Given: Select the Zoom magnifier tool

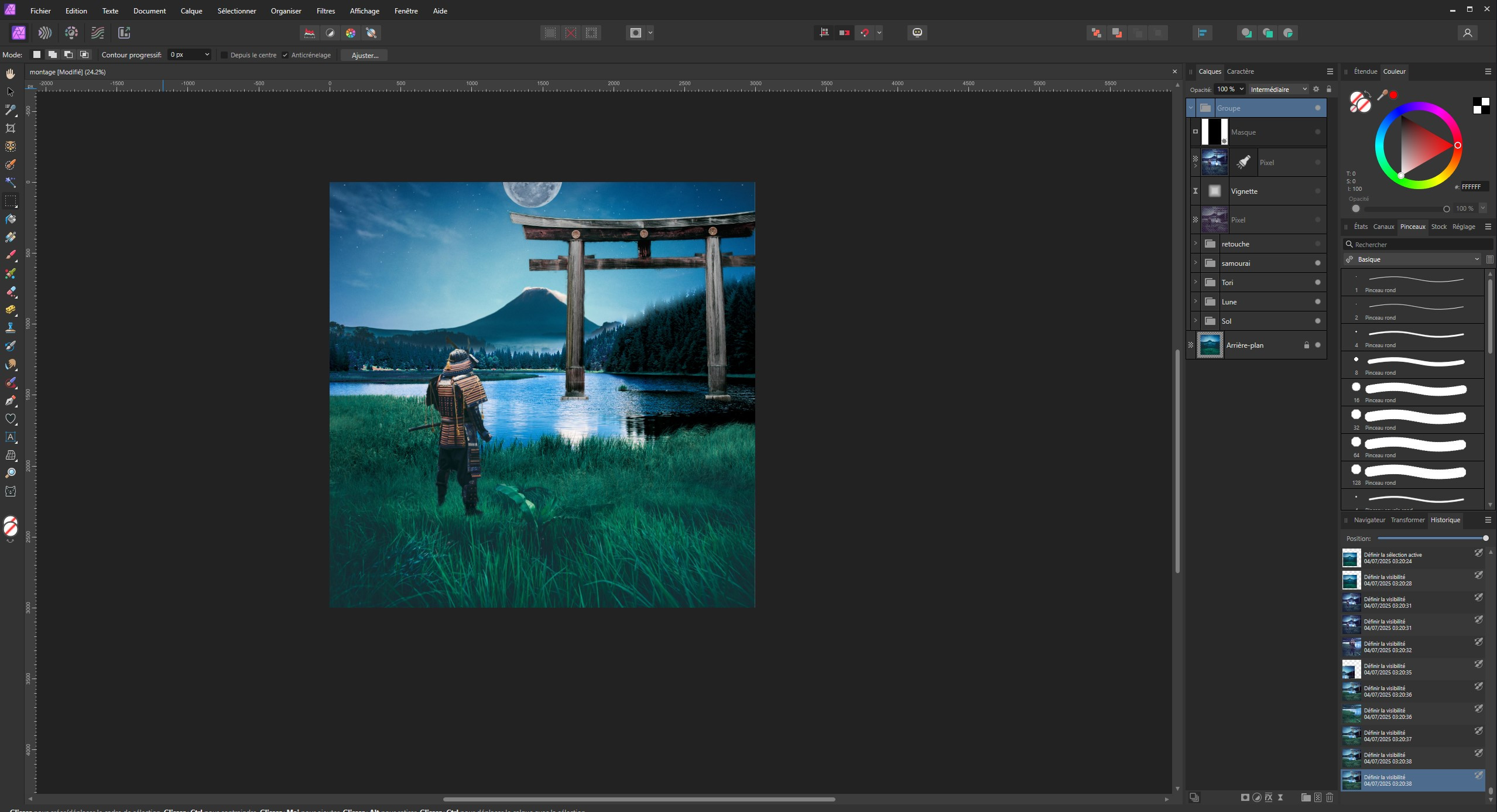Looking at the screenshot, I should [x=11, y=473].
